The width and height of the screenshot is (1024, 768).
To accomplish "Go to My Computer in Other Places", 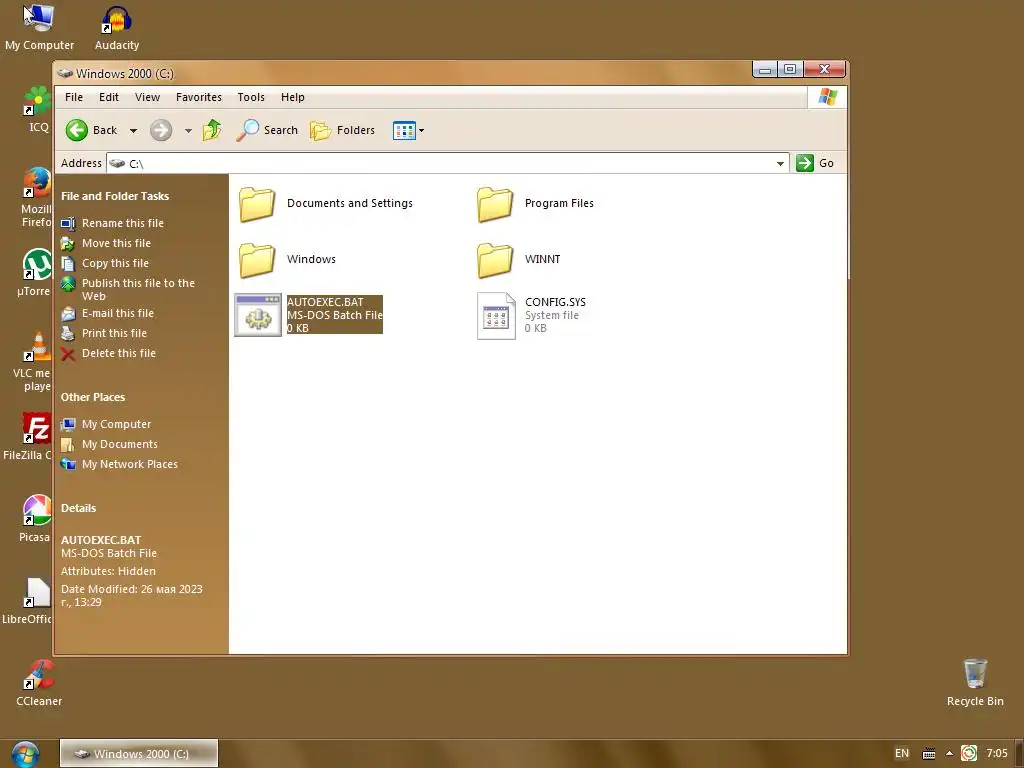I will (x=106, y=424).
